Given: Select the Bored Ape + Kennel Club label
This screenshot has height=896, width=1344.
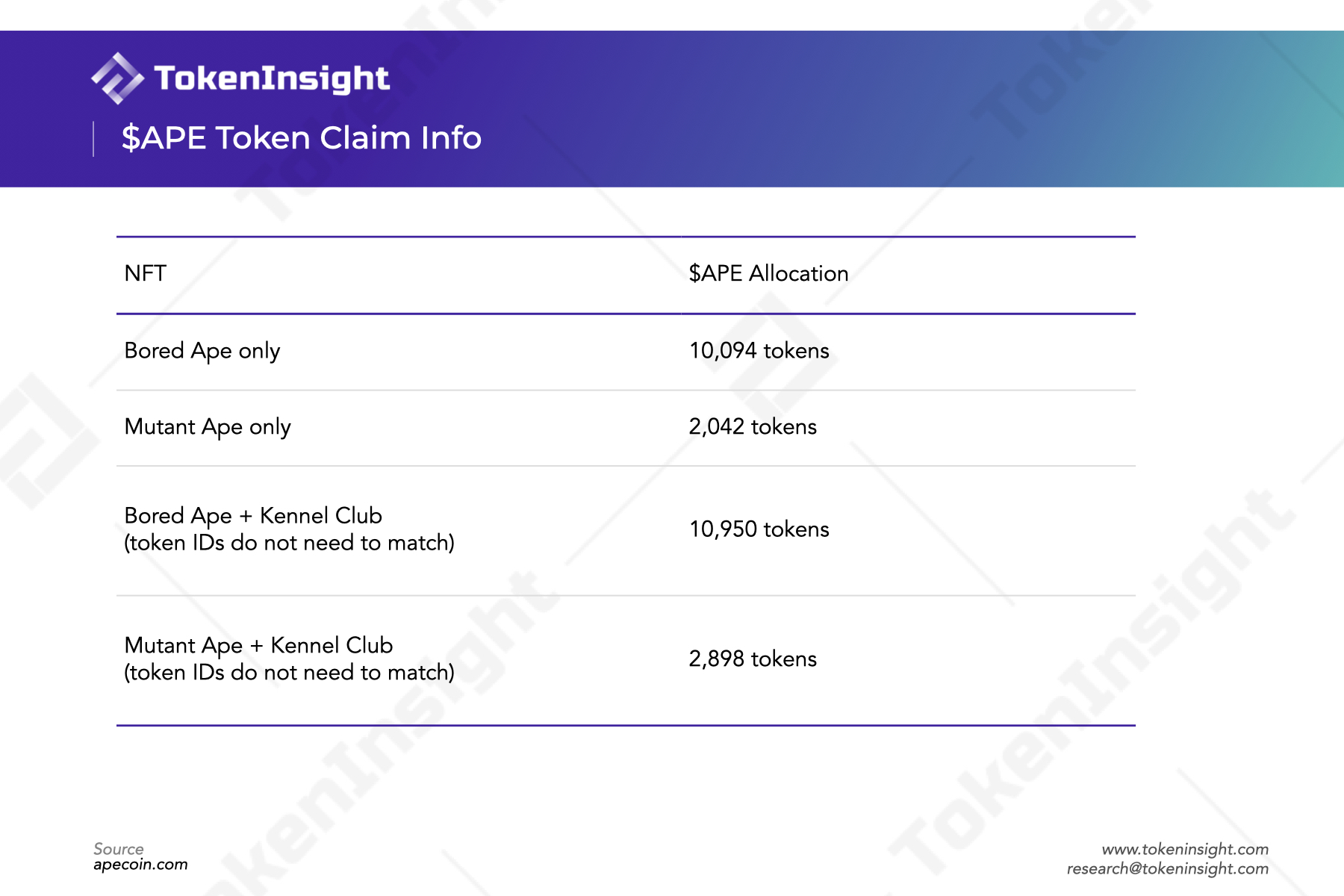Looking at the screenshot, I should [x=253, y=516].
